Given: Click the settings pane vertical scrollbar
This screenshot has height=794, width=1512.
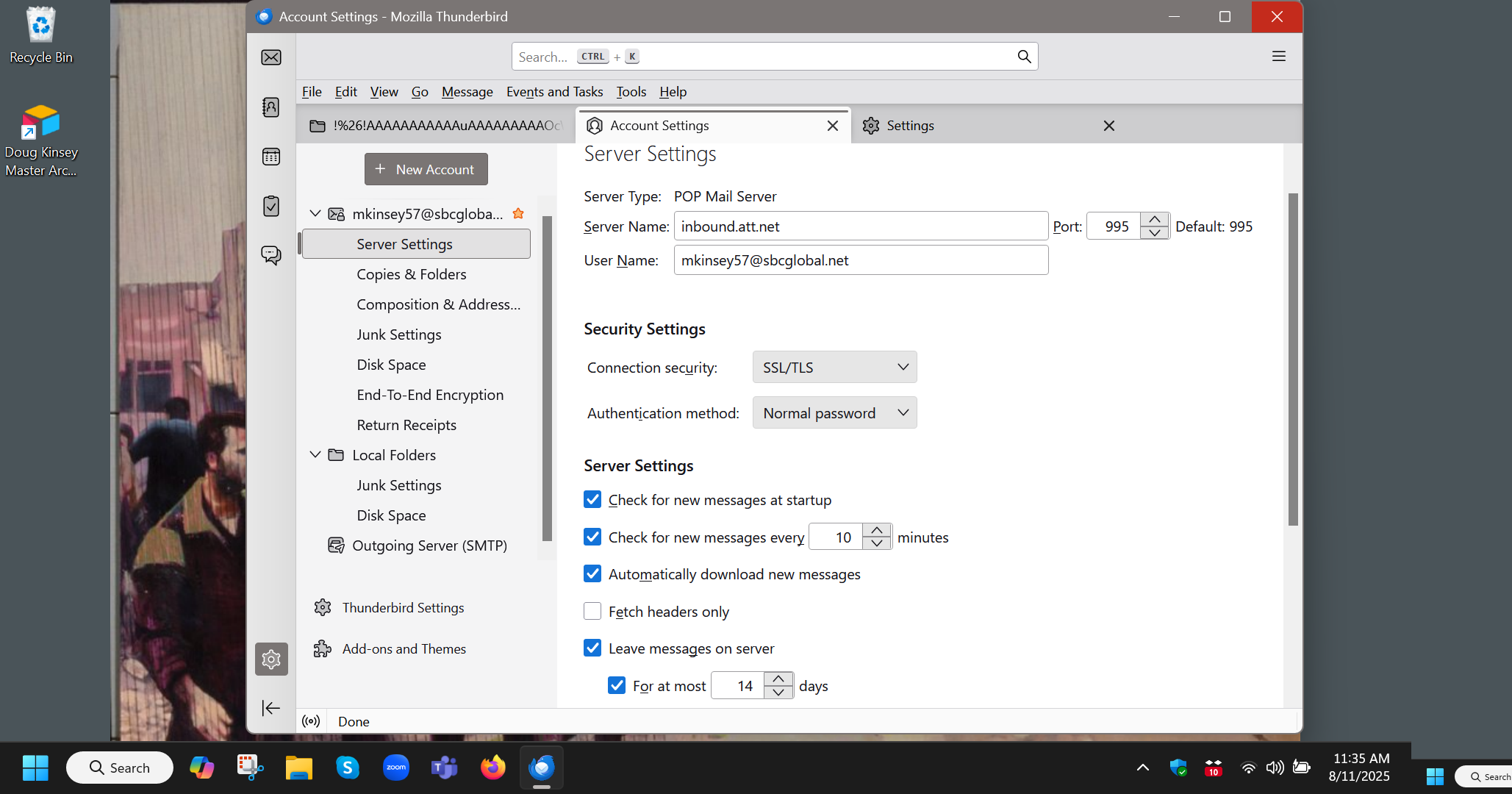Looking at the screenshot, I should (1293, 359).
